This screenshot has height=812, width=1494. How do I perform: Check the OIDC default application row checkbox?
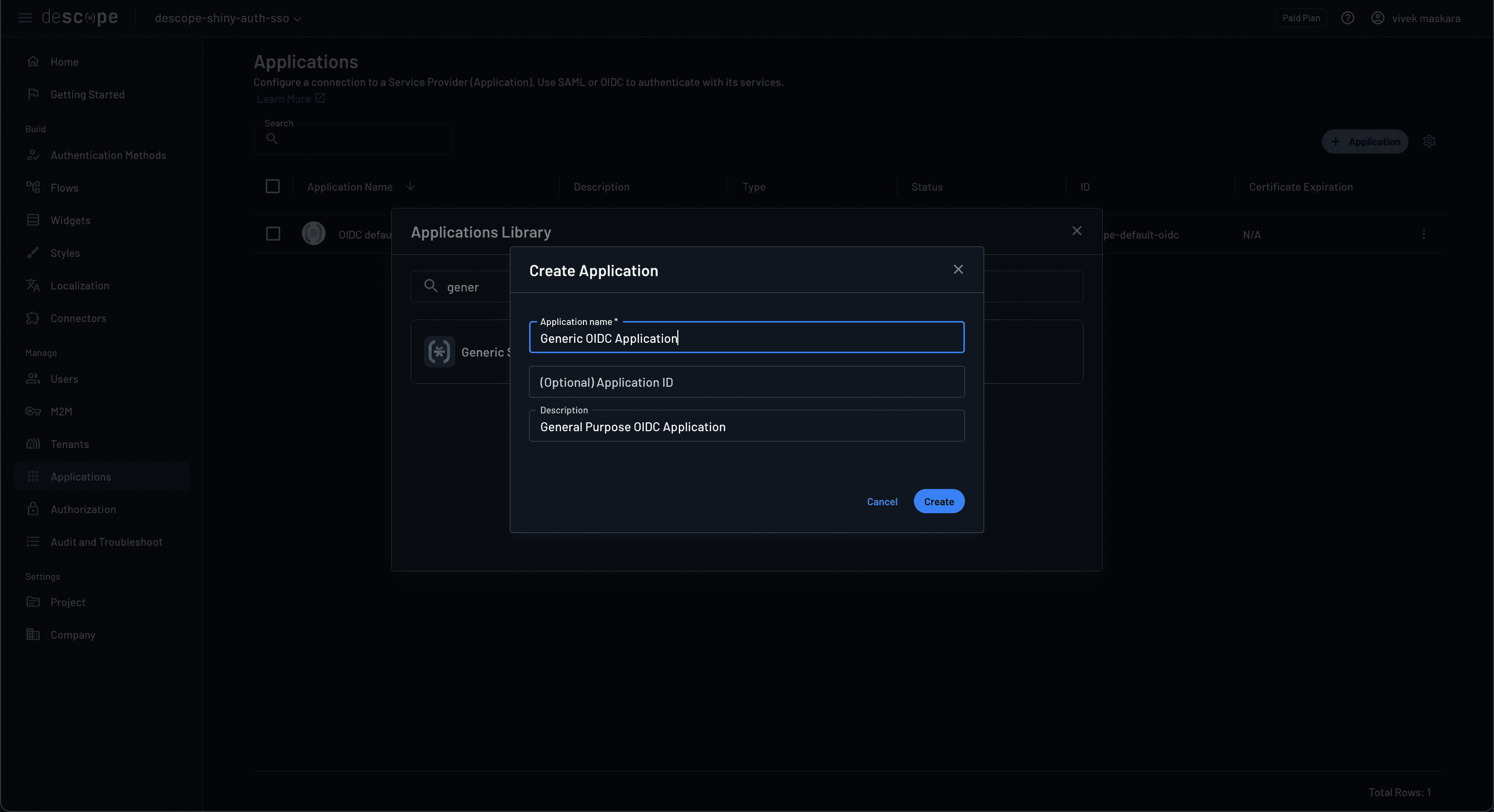(x=273, y=233)
